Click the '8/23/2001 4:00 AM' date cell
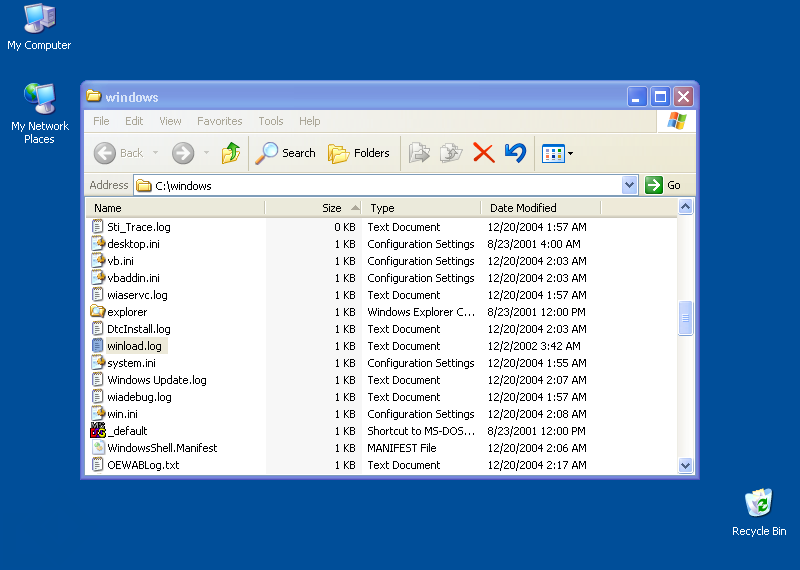 pyautogui.click(x=534, y=244)
